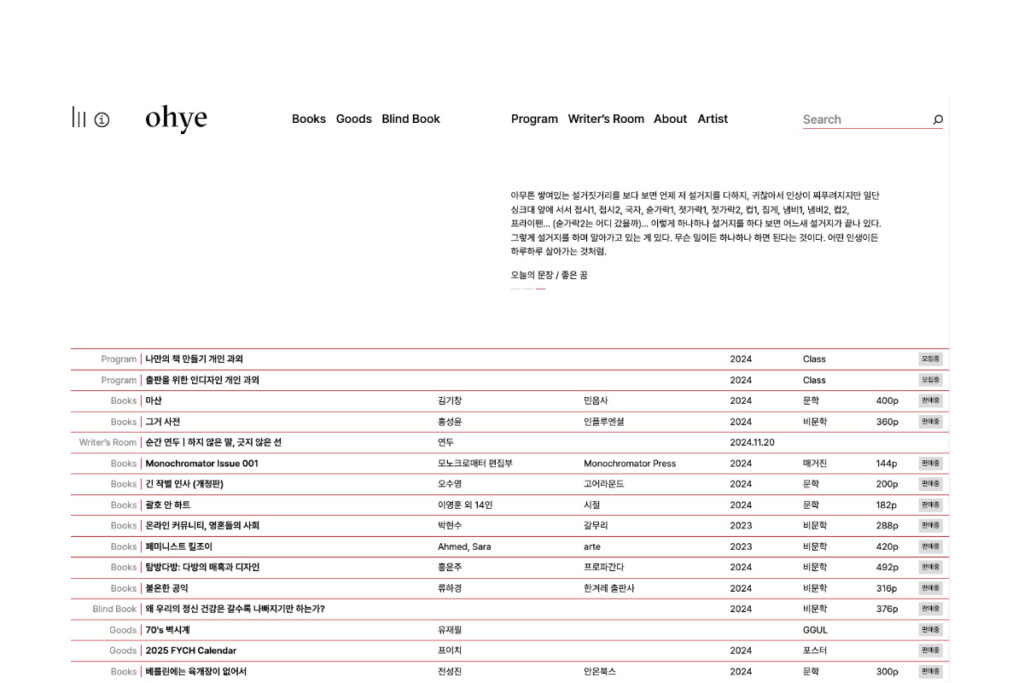Click the status badge for the 인디자인 class row

pos(930,380)
